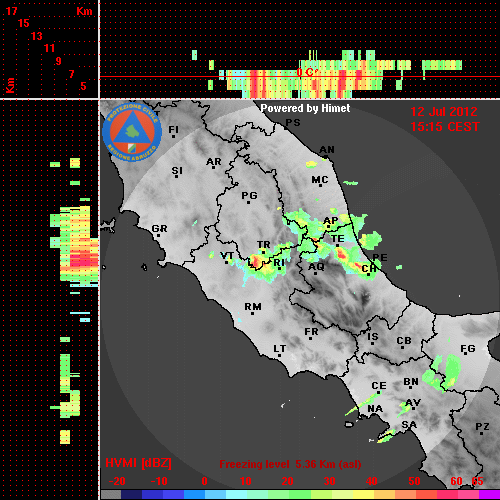Pick the purple swatch at color bar end
Image resolution: width=500 pixels, height=500 pixels.
click(489, 494)
